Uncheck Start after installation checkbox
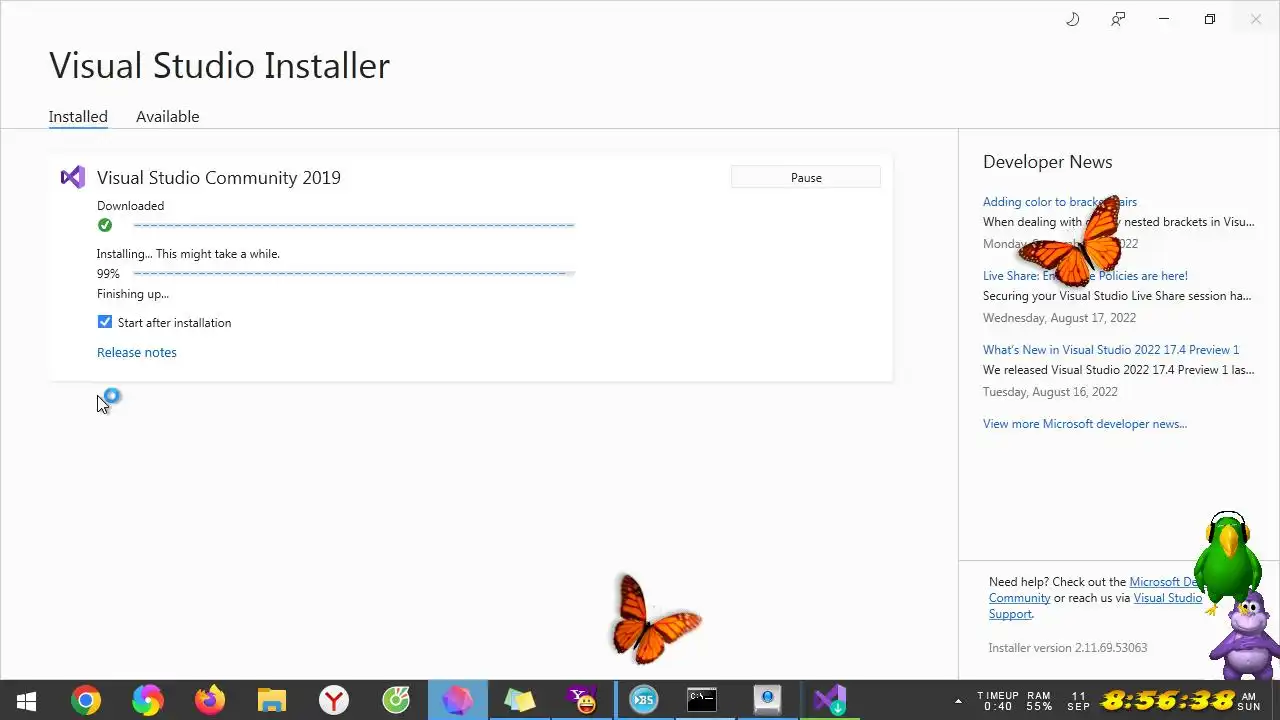The image size is (1280, 720). 105,322
